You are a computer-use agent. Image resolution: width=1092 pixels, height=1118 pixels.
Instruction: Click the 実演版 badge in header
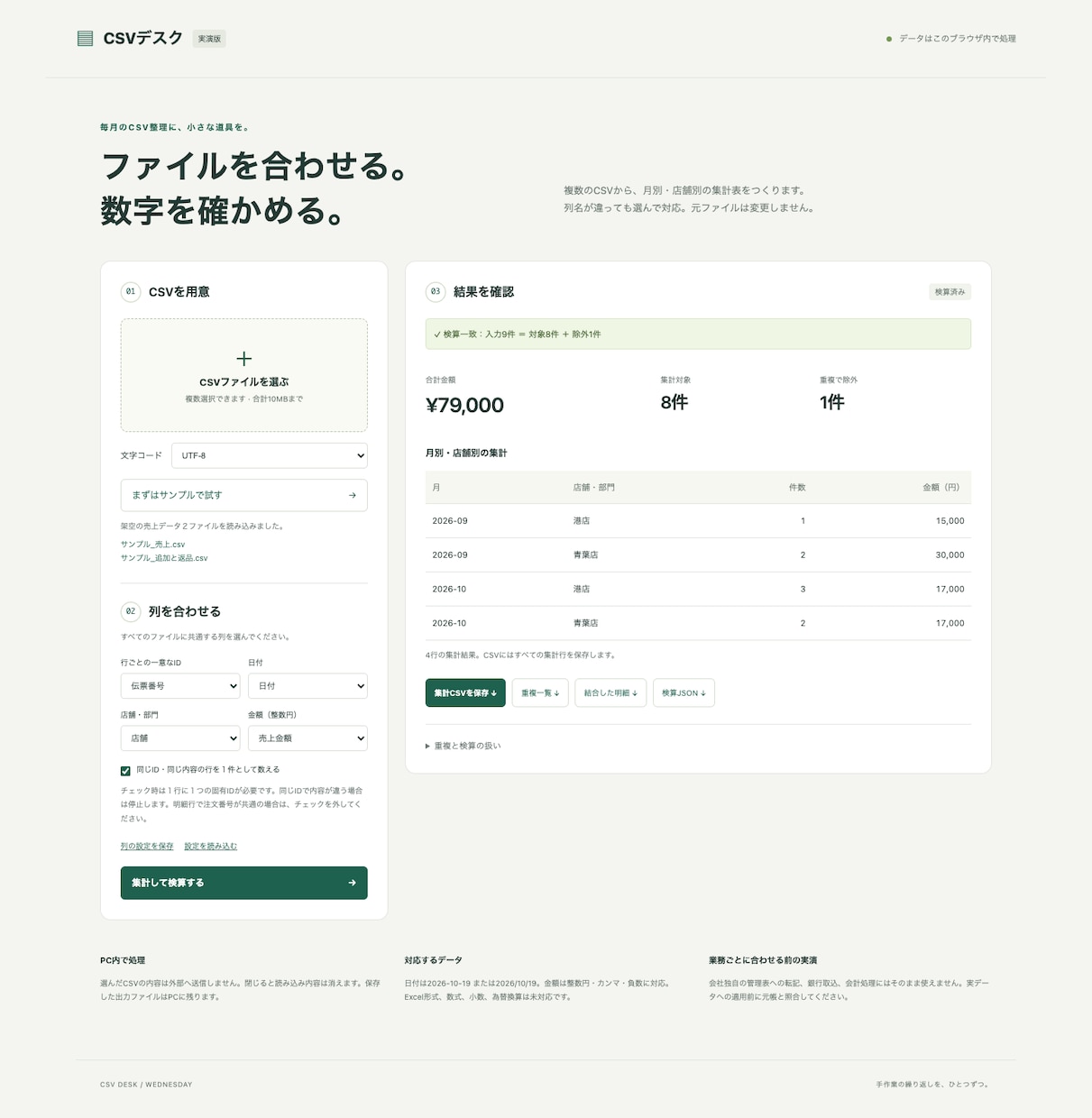[209, 39]
